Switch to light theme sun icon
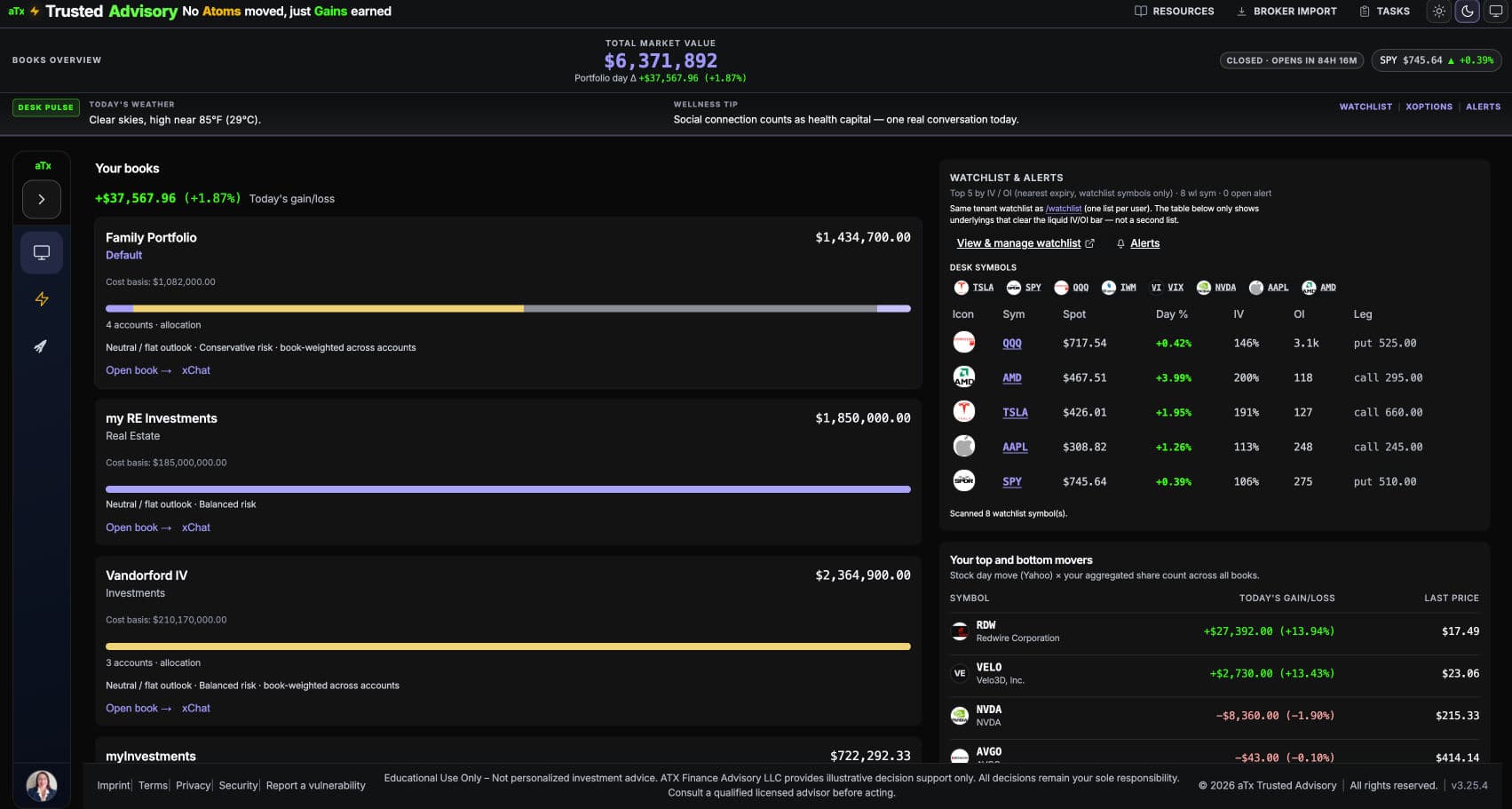Viewport: 1512px width, 809px height. 1439,12
